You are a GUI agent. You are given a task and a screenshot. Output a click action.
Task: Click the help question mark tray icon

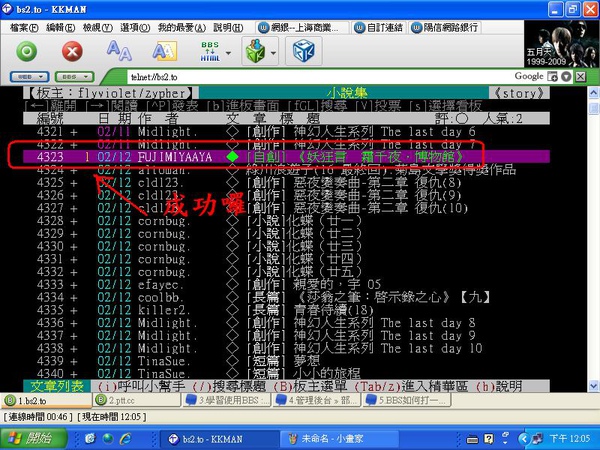(x=489, y=439)
